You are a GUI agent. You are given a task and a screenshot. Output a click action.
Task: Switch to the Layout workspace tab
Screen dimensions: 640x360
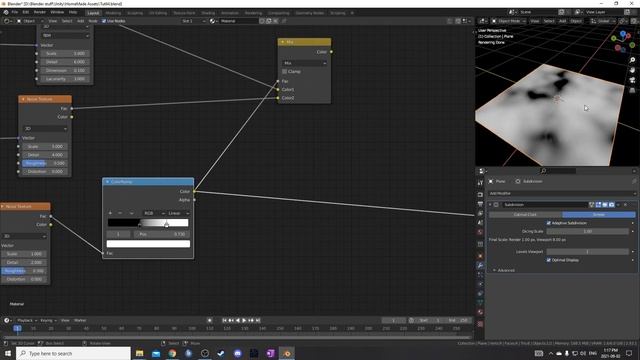pos(93,13)
